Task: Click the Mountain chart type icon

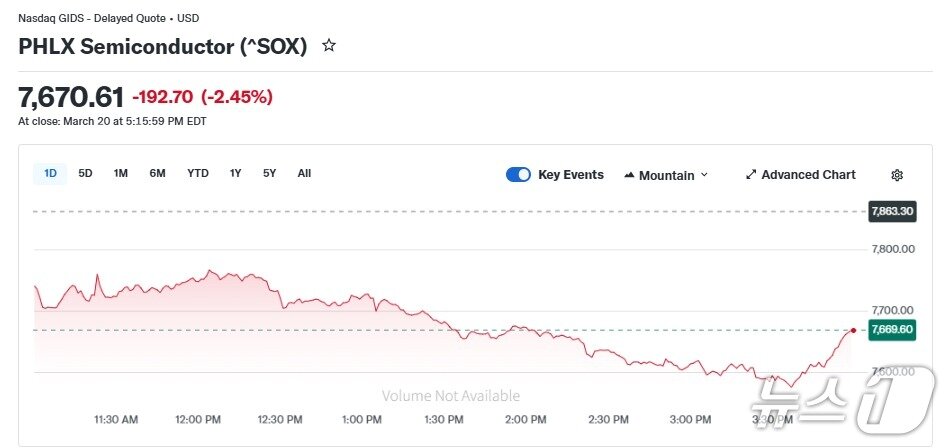Action: (x=629, y=175)
